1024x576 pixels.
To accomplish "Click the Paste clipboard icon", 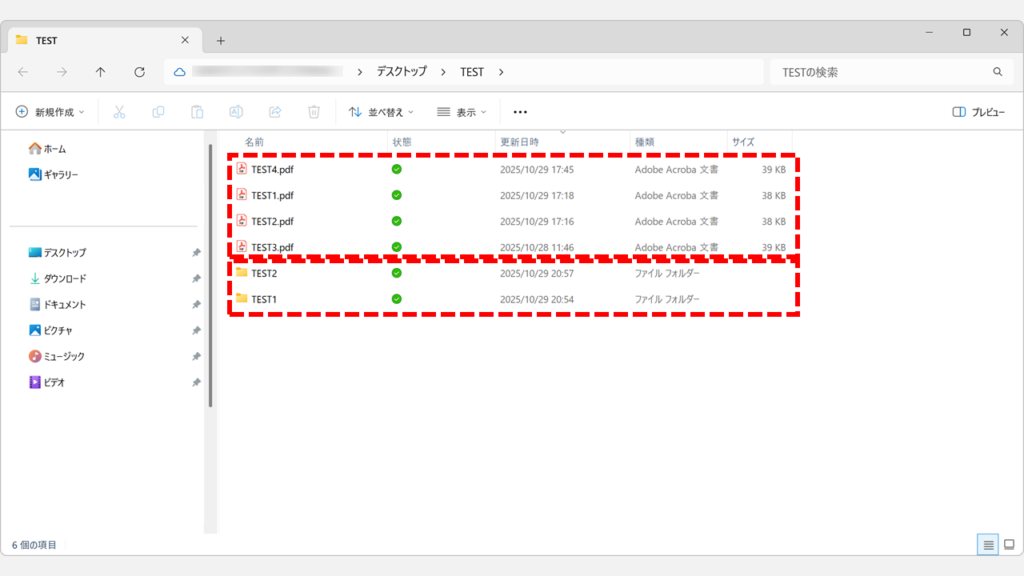I will click(197, 112).
